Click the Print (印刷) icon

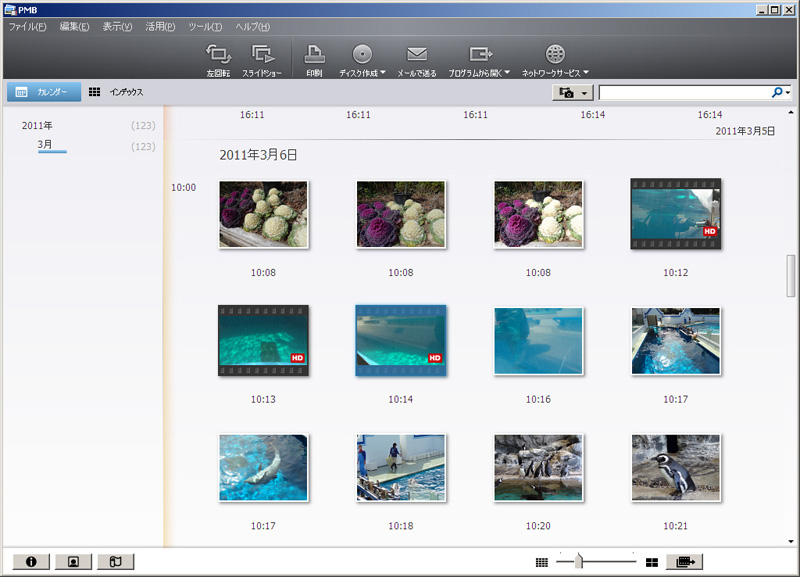click(x=314, y=59)
